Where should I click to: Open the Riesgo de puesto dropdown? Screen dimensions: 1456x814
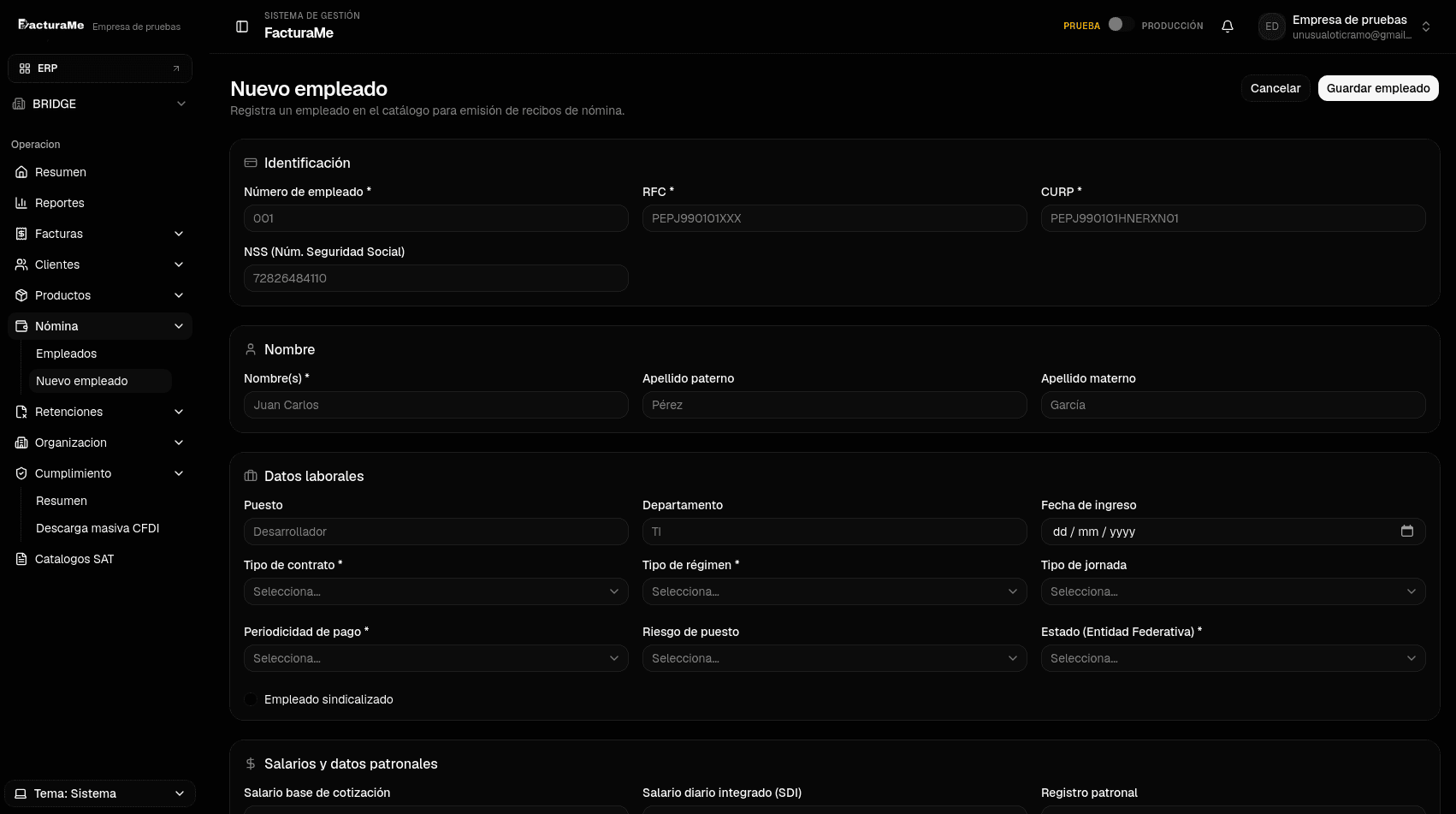pyautogui.click(x=835, y=658)
